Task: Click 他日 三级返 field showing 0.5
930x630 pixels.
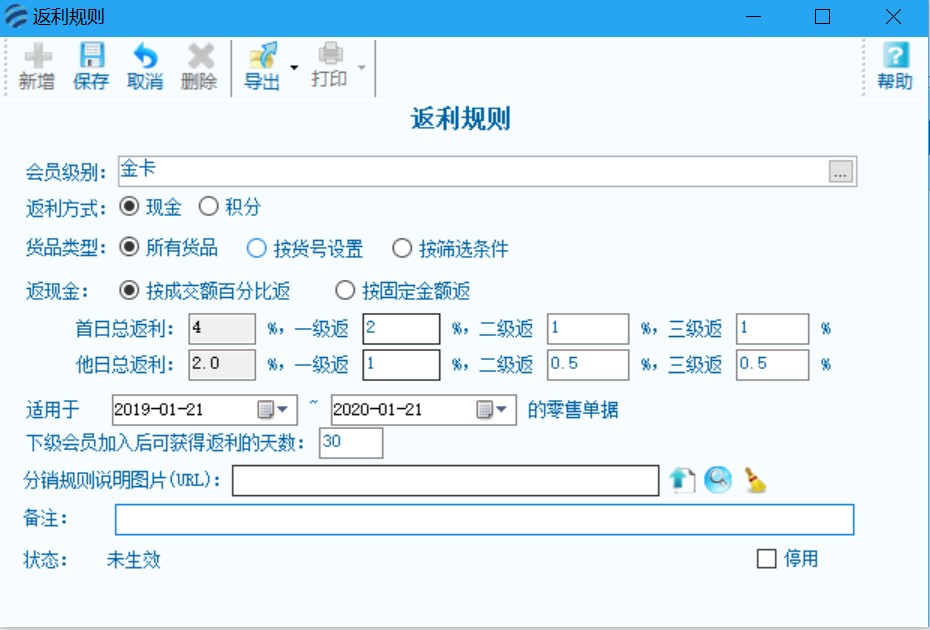Action: [x=772, y=364]
